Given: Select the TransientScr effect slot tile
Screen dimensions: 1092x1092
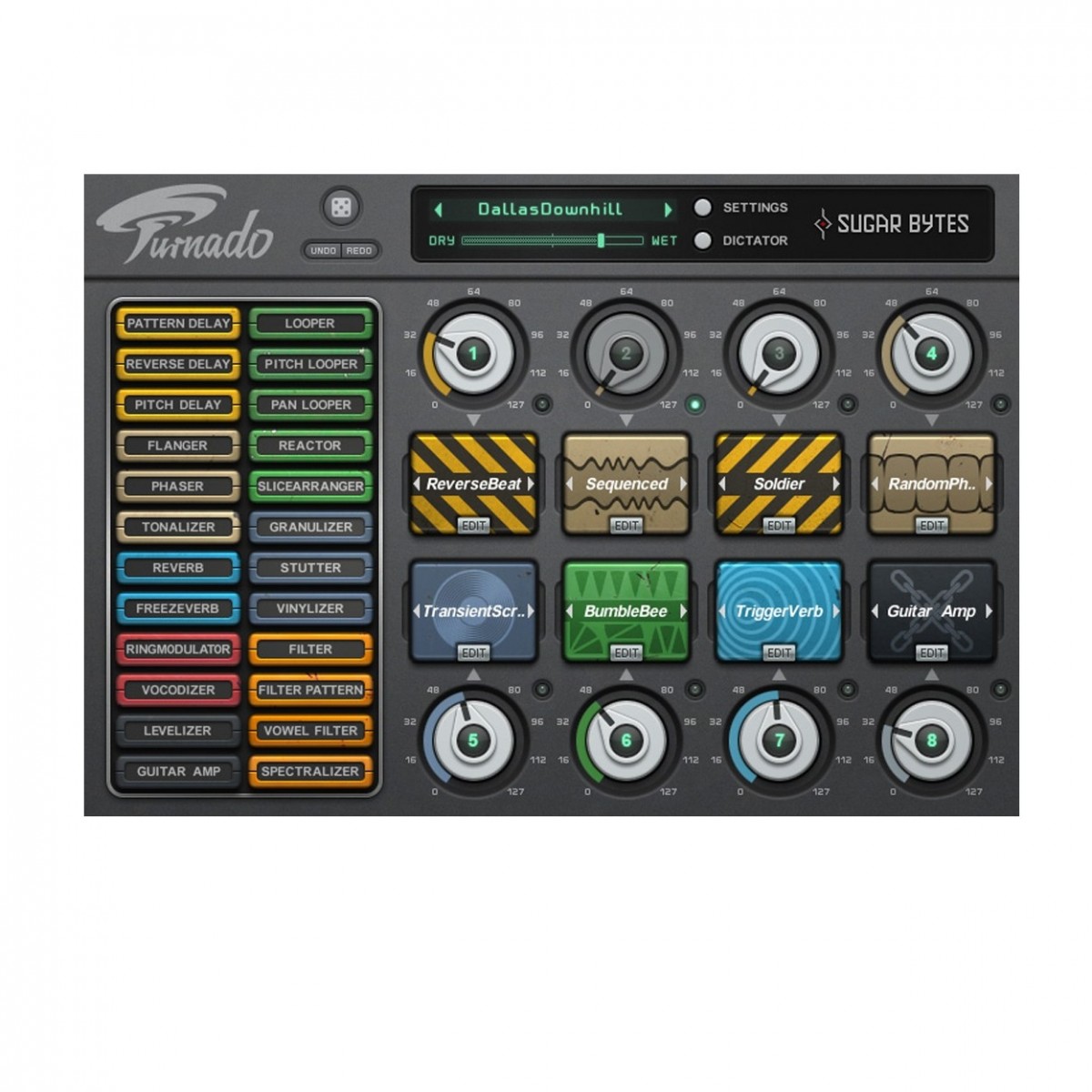Looking at the screenshot, I should click(473, 611).
